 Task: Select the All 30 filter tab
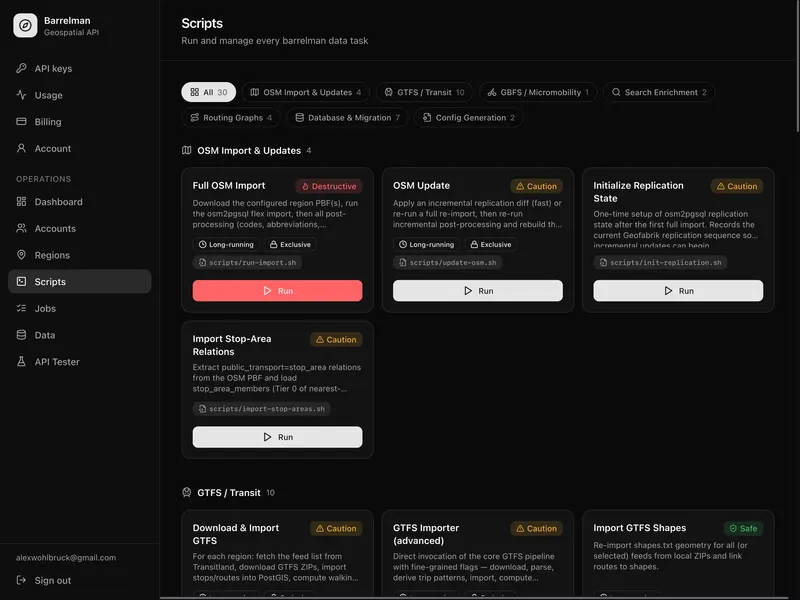[x=209, y=92]
